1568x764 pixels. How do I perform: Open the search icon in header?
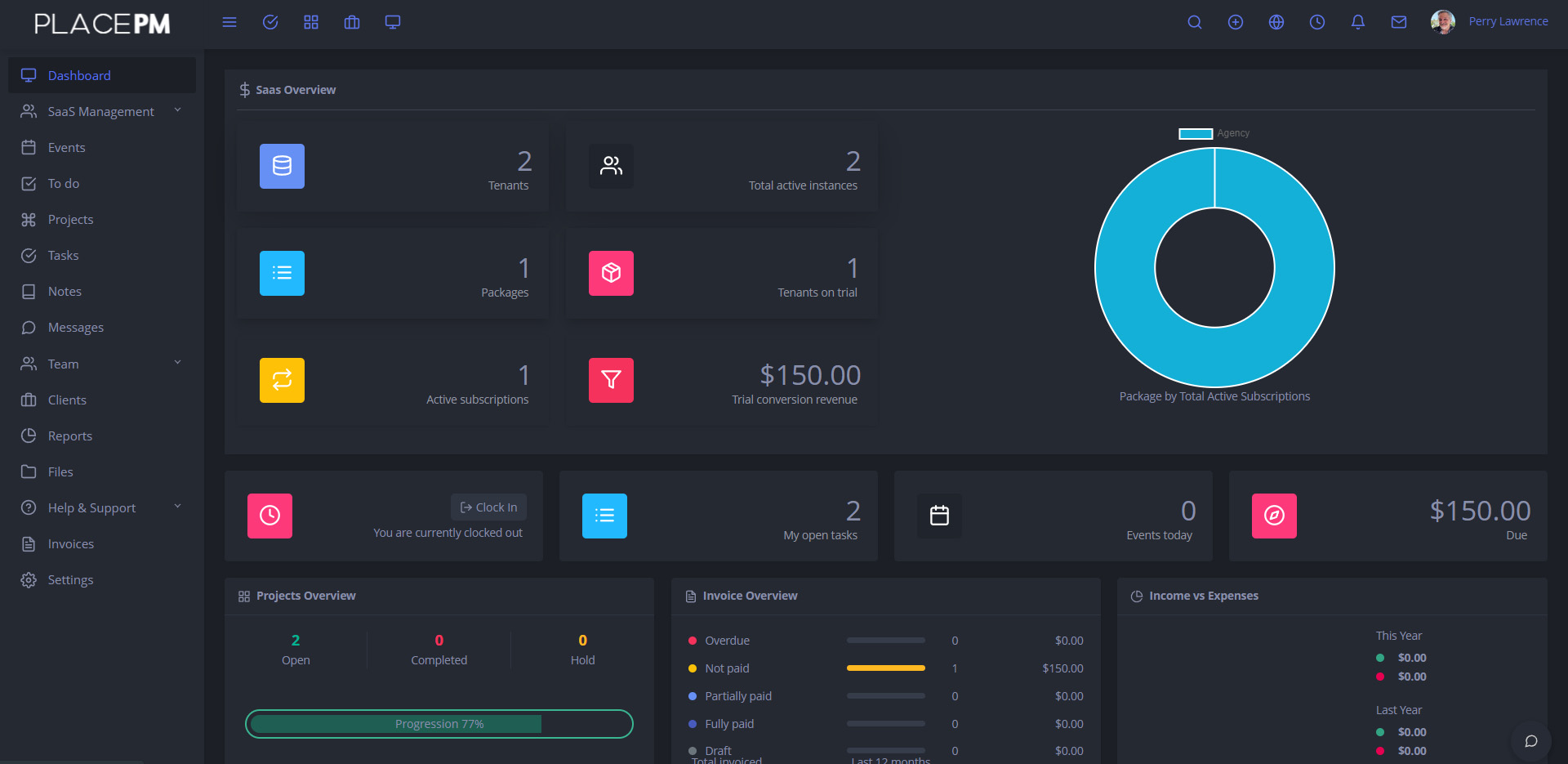(x=1194, y=22)
